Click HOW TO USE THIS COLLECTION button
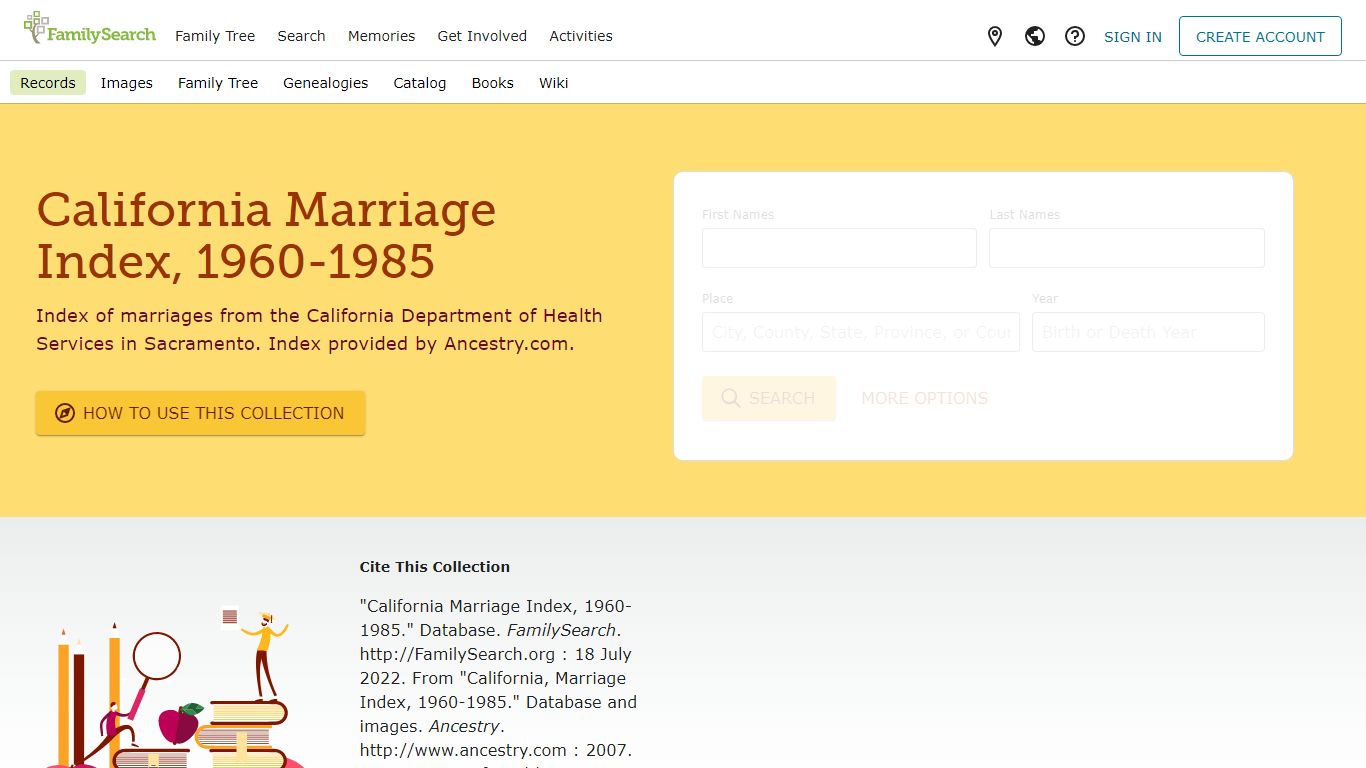The image size is (1366, 768). [201, 413]
